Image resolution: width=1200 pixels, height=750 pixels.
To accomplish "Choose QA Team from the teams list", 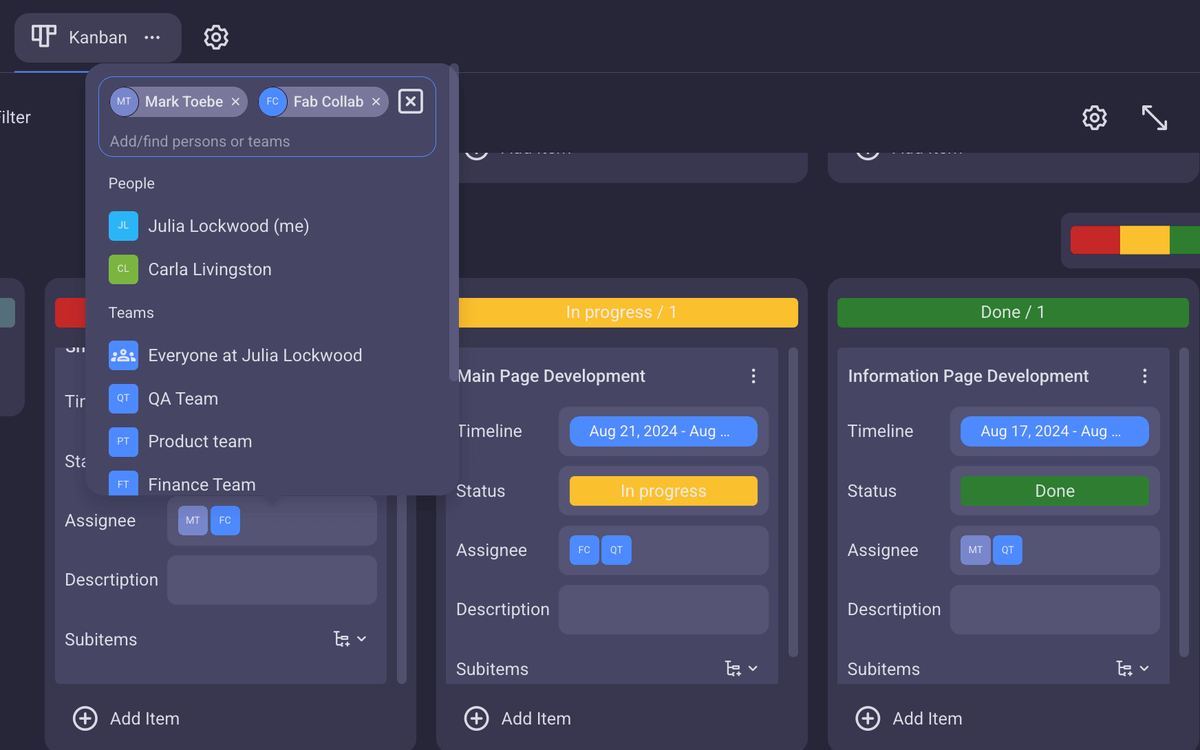I will coord(183,398).
